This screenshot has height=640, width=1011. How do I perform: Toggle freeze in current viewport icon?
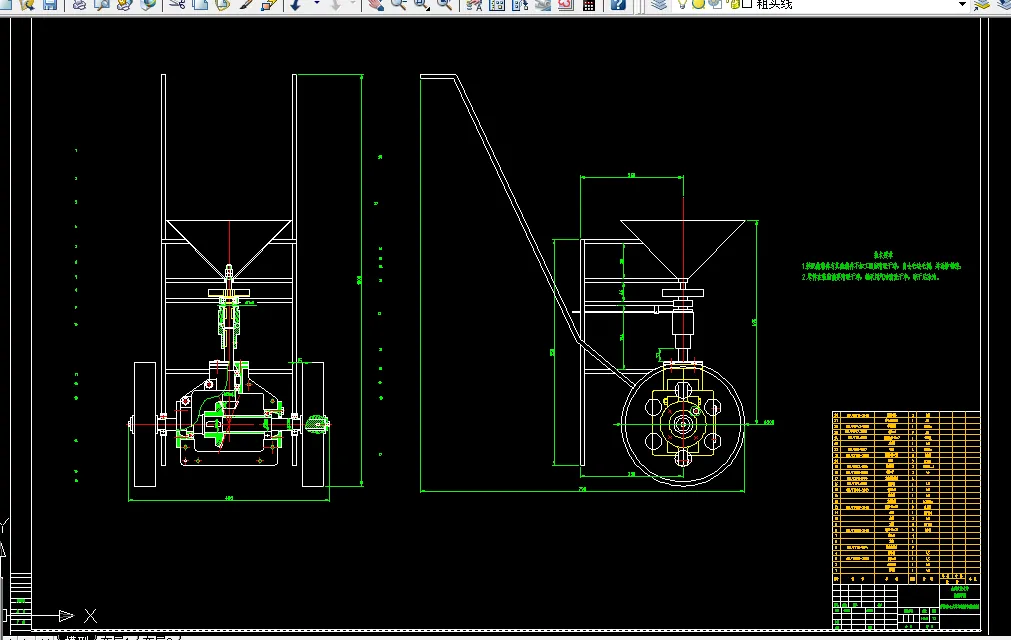tap(714, 3)
